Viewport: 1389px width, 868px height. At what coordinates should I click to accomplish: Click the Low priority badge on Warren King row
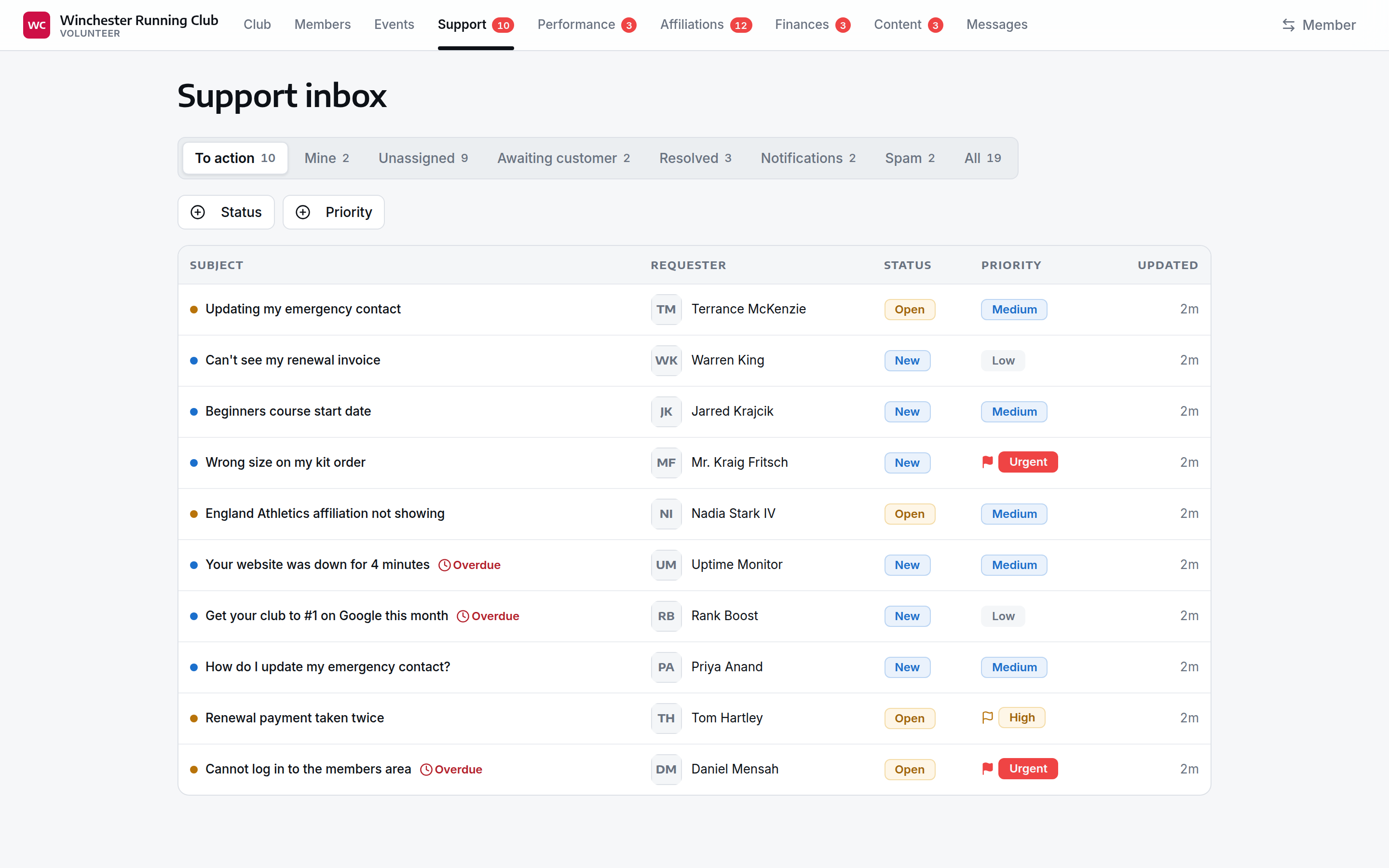1003,361
